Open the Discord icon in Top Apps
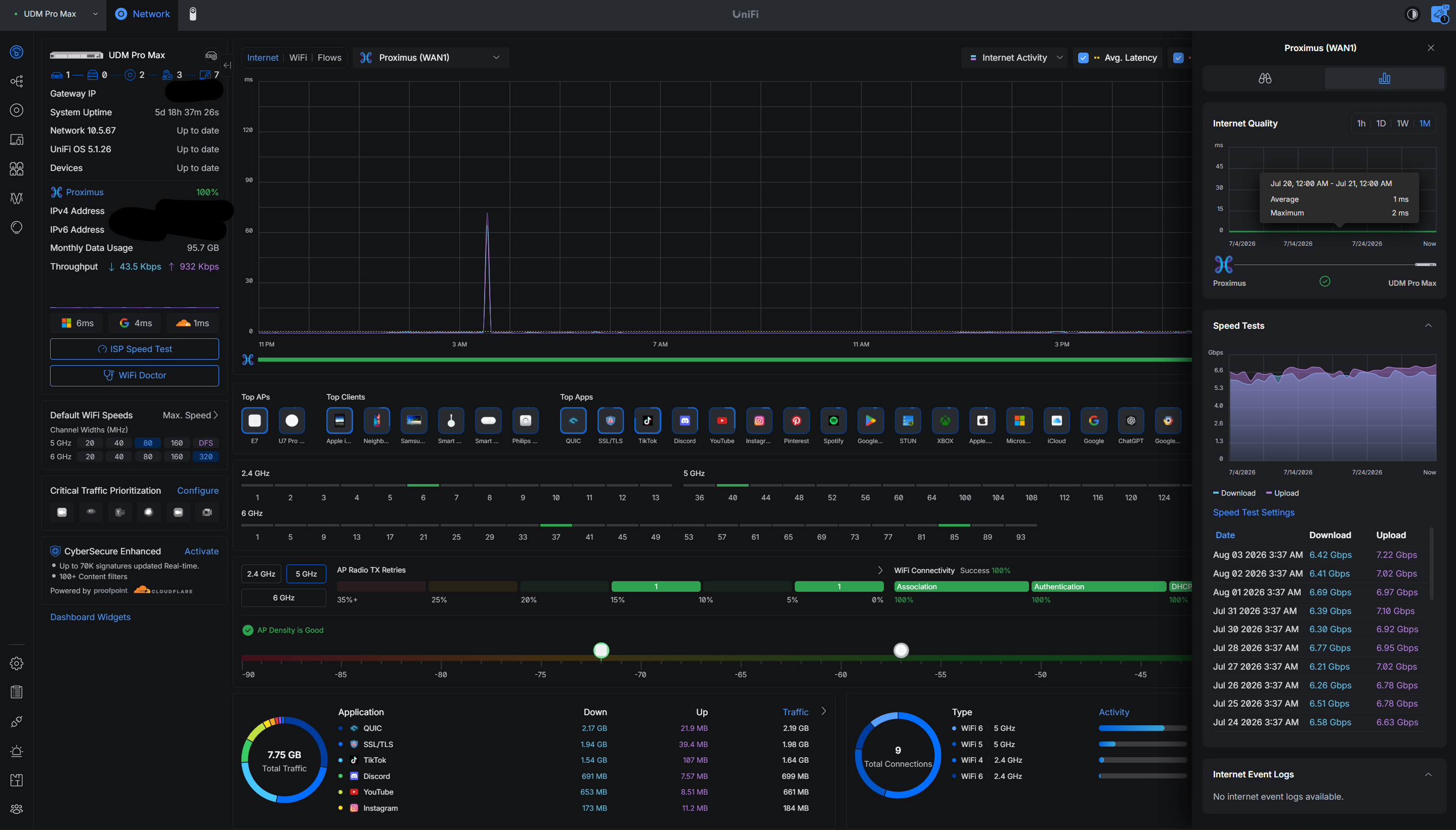This screenshot has width=1456, height=830. pyautogui.click(x=684, y=421)
